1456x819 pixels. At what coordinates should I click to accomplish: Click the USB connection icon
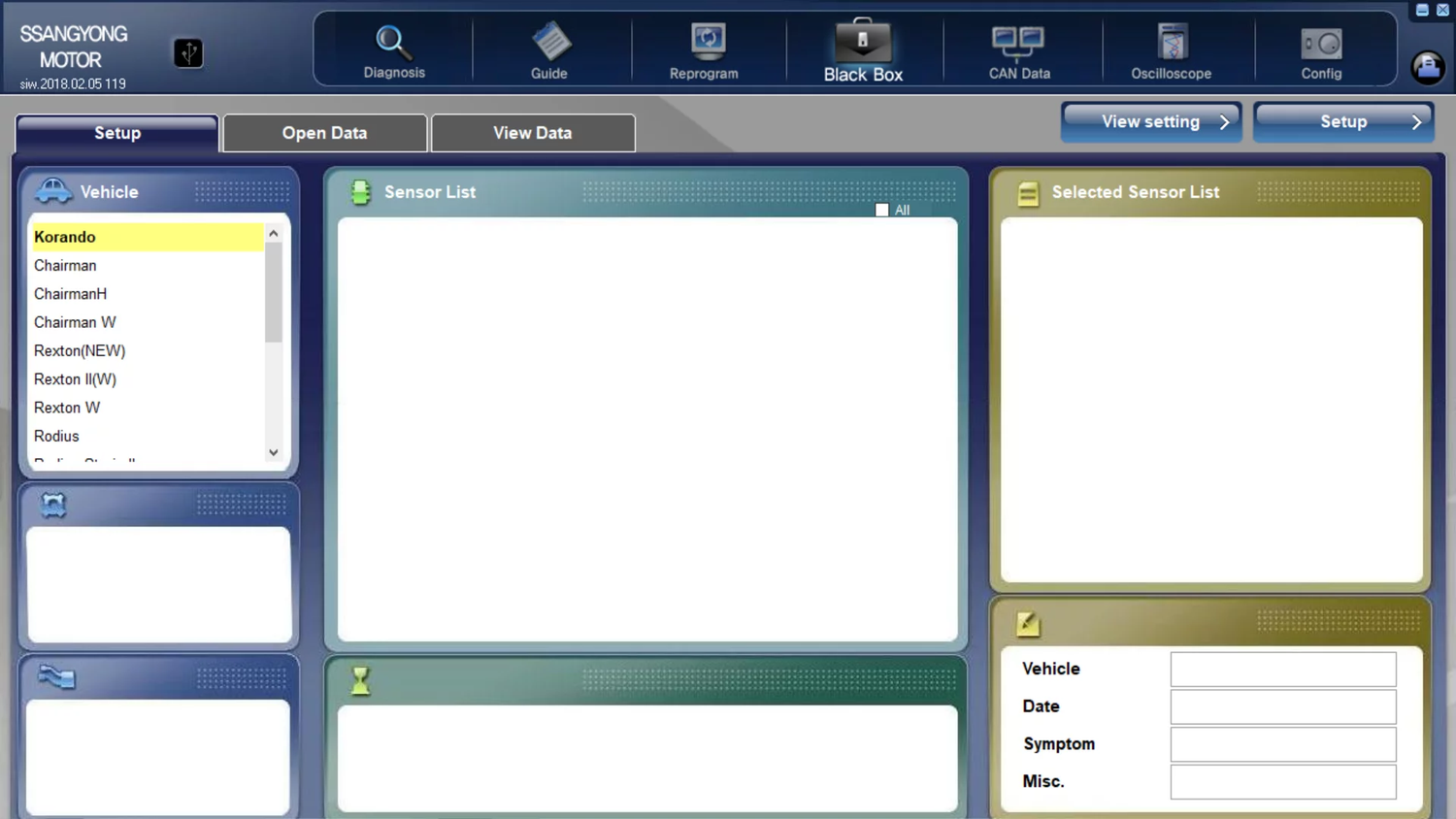coord(188,52)
